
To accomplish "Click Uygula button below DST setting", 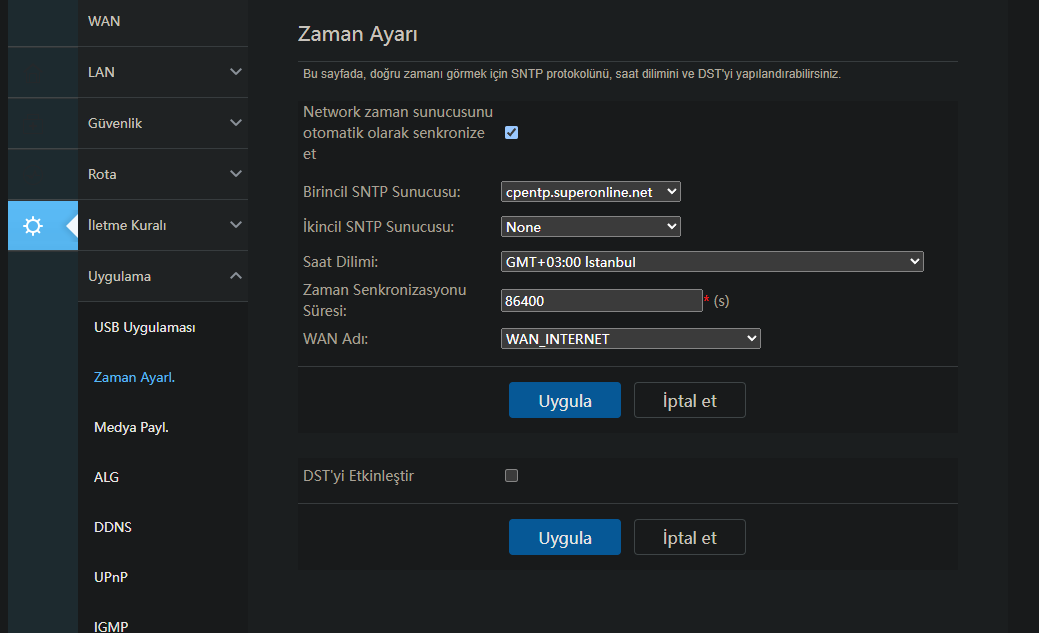I will click(565, 538).
